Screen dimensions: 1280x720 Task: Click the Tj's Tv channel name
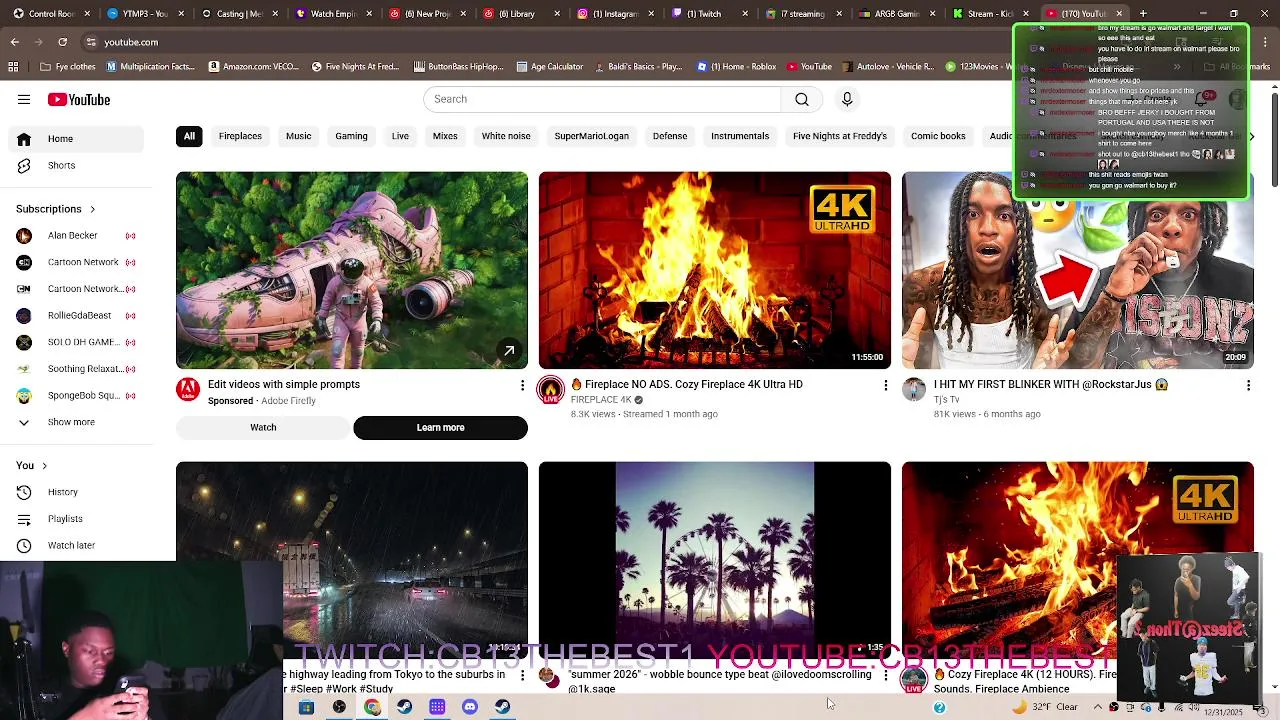coord(947,400)
